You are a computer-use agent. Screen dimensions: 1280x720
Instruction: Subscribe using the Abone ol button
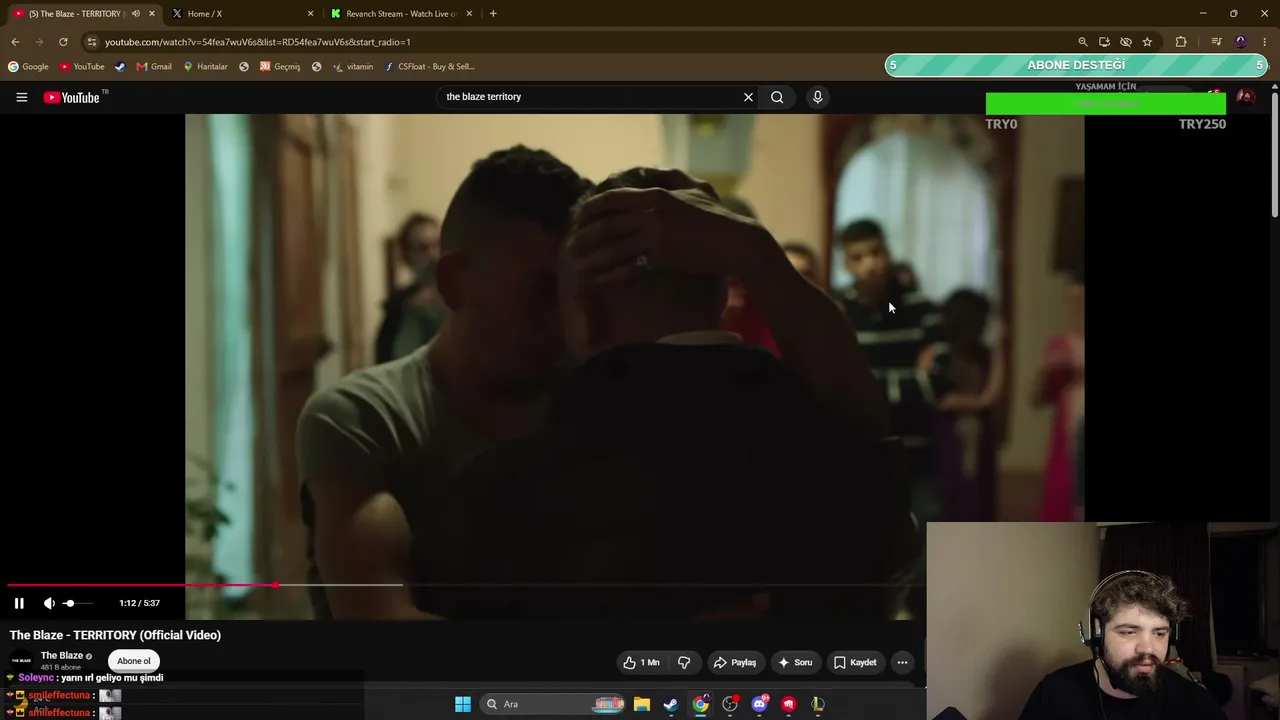point(134,661)
